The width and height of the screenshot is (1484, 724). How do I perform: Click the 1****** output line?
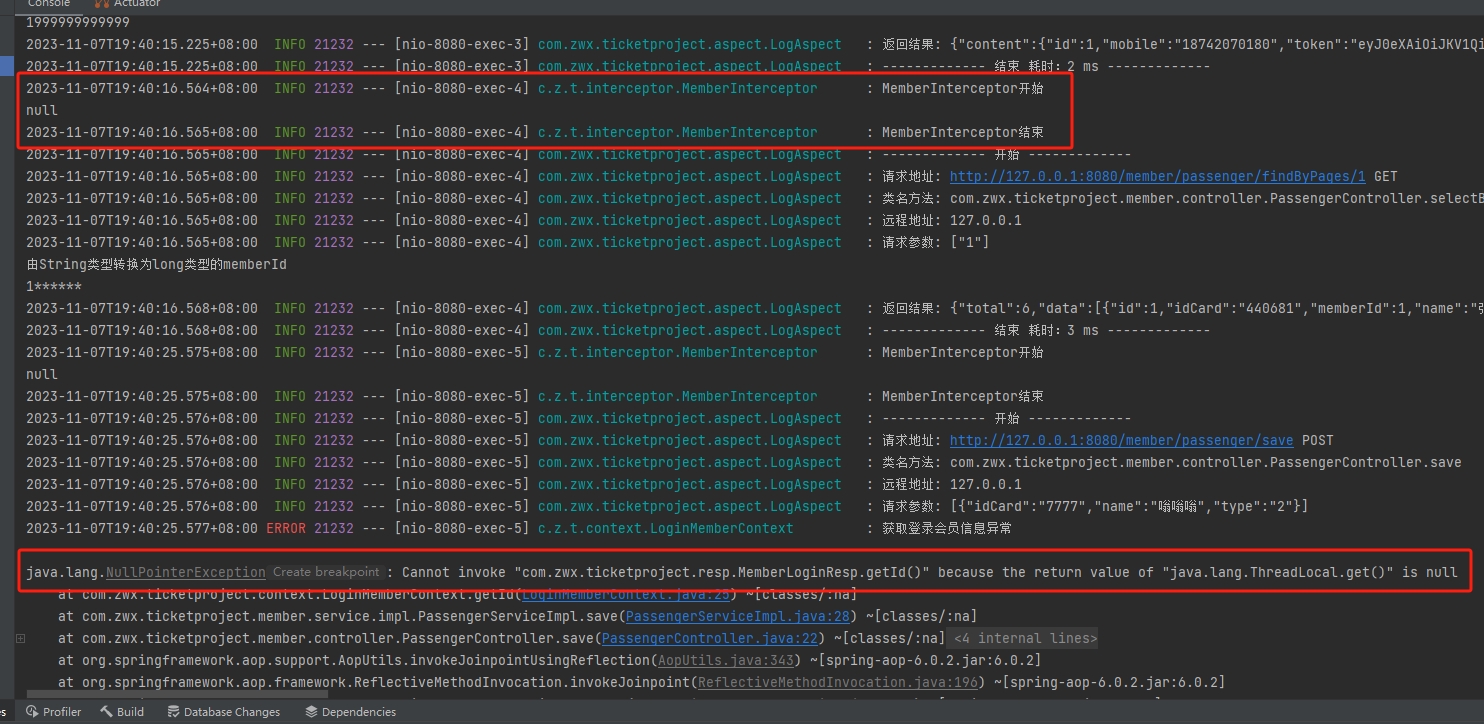pos(54,286)
